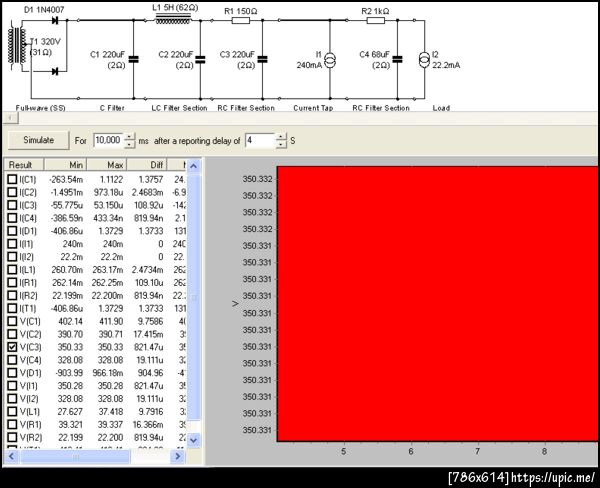Click the circuit pane scroll left arrow
The height and width of the screenshot is (488, 600).
click(x=11, y=118)
